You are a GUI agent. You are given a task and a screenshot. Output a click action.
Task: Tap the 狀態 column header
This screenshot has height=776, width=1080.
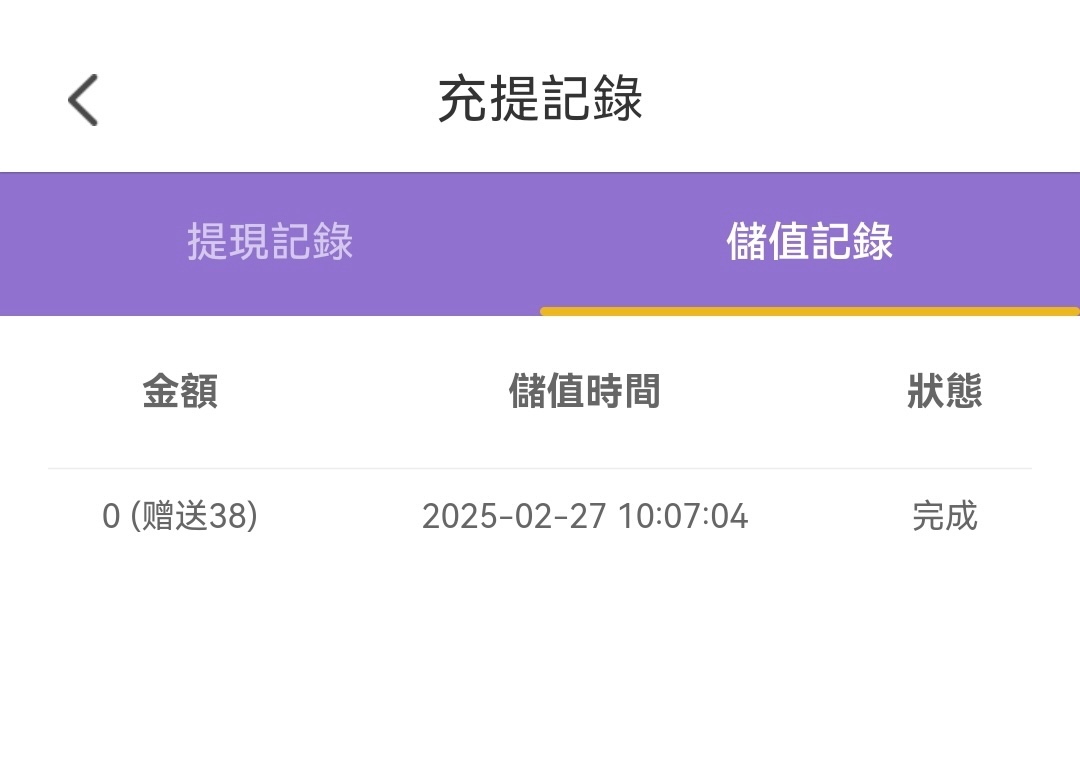[x=944, y=391]
